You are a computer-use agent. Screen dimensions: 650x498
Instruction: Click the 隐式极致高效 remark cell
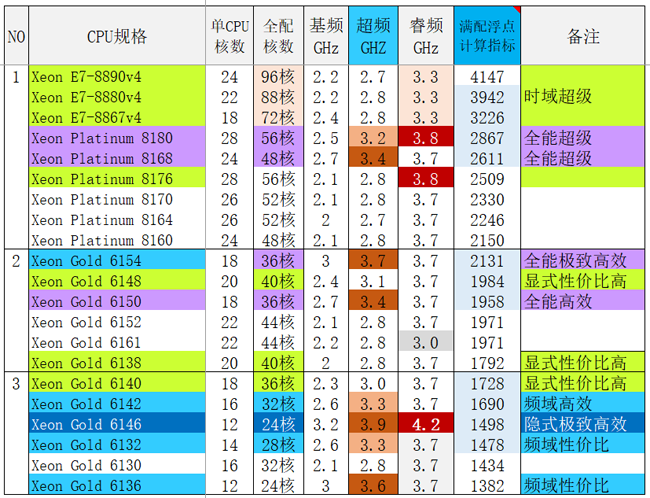pyautogui.click(x=582, y=423)
